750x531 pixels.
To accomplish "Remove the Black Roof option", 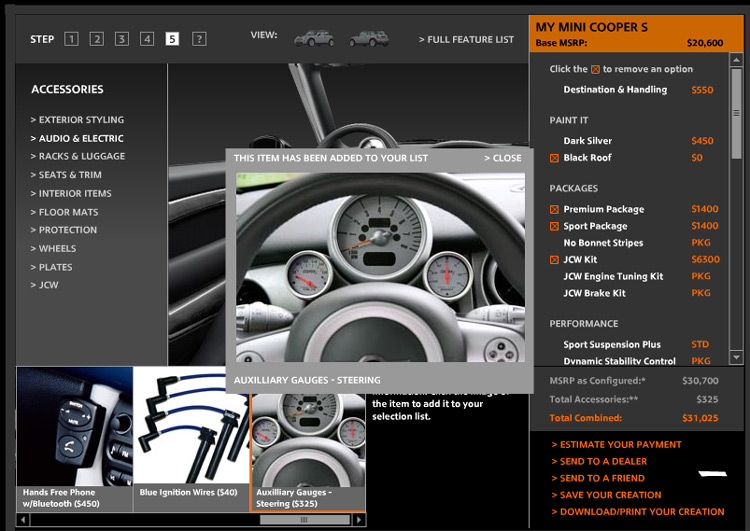I will click(555, 158).
